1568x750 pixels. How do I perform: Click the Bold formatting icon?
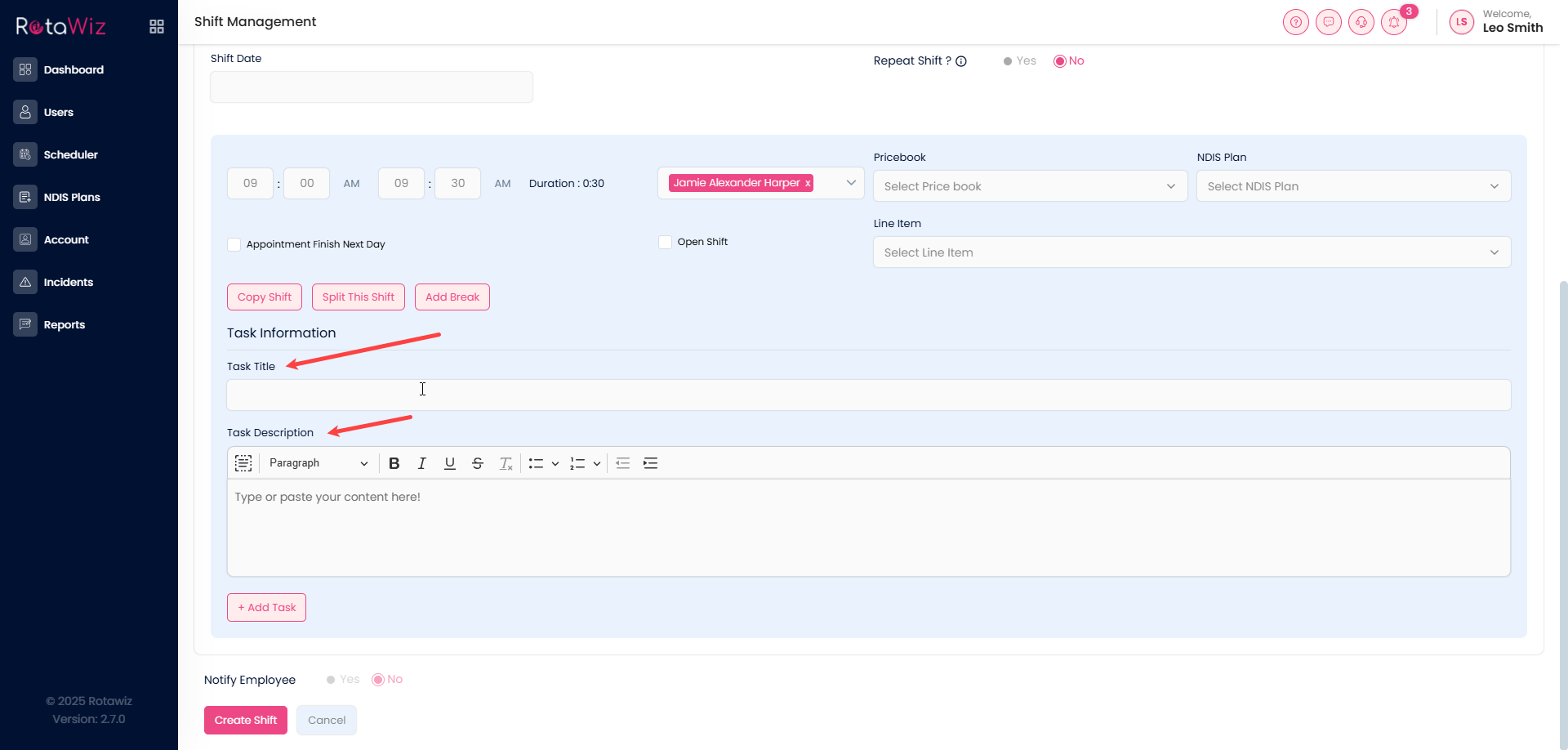pos(394,463)
